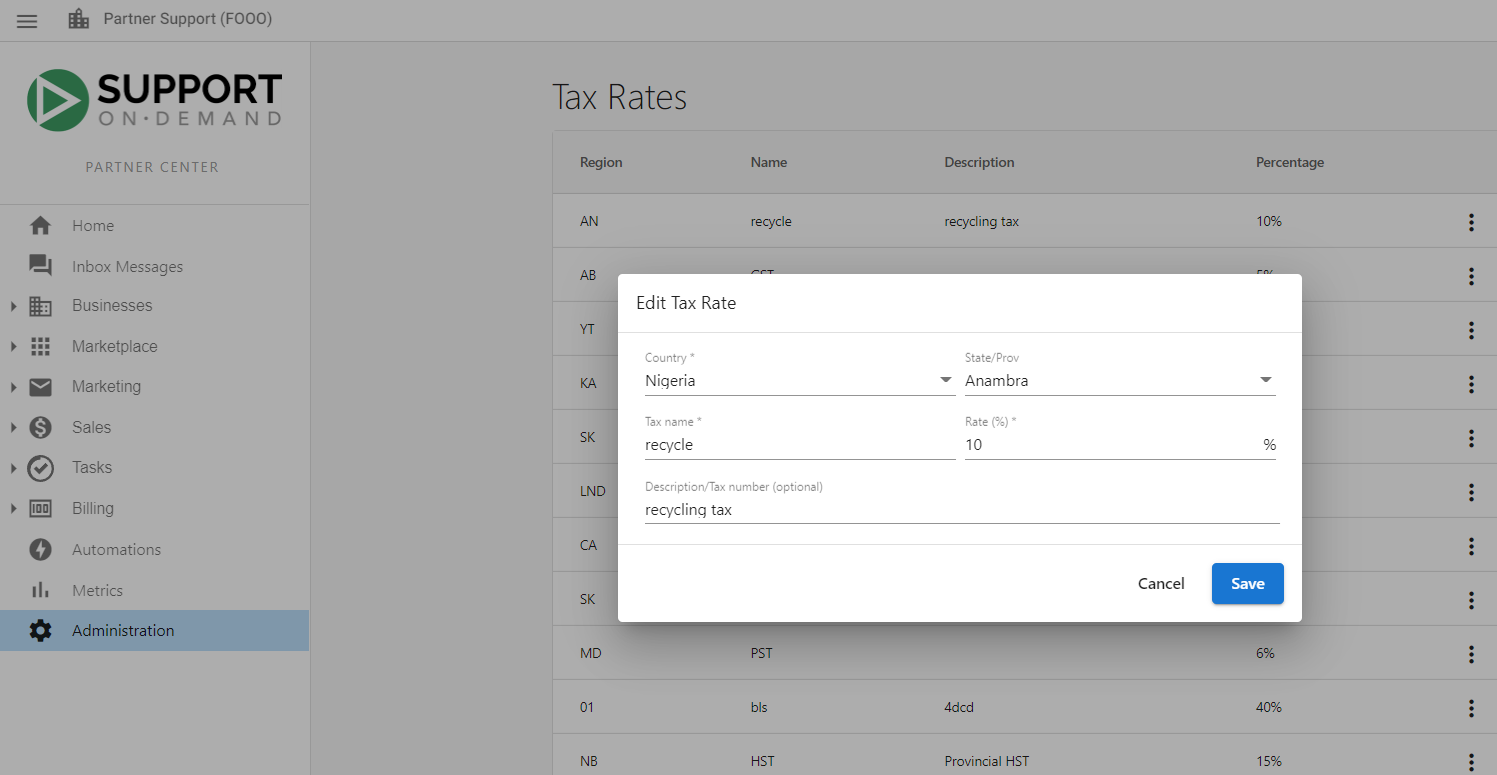Open more options for recycle tax row
The height and width of the screenshot is (775, 1497).
point(1471,222)
